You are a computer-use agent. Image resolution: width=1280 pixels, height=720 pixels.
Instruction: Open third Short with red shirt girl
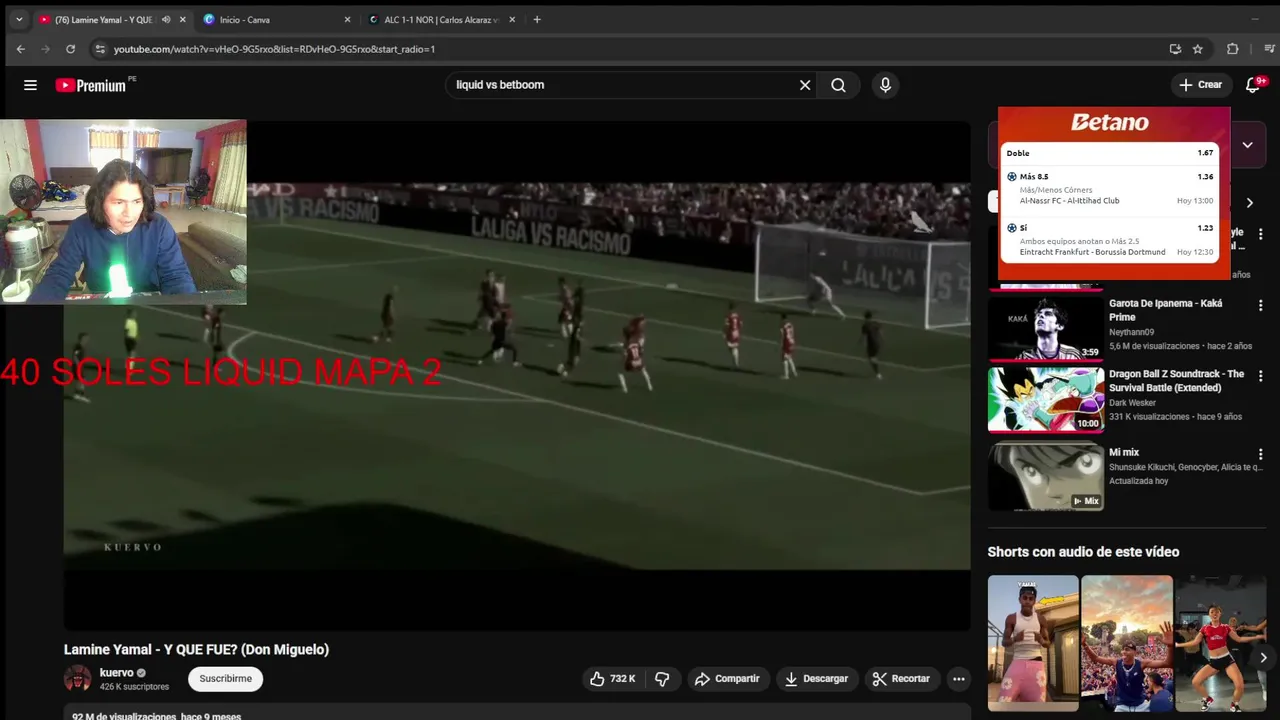tap(1220, 643)
